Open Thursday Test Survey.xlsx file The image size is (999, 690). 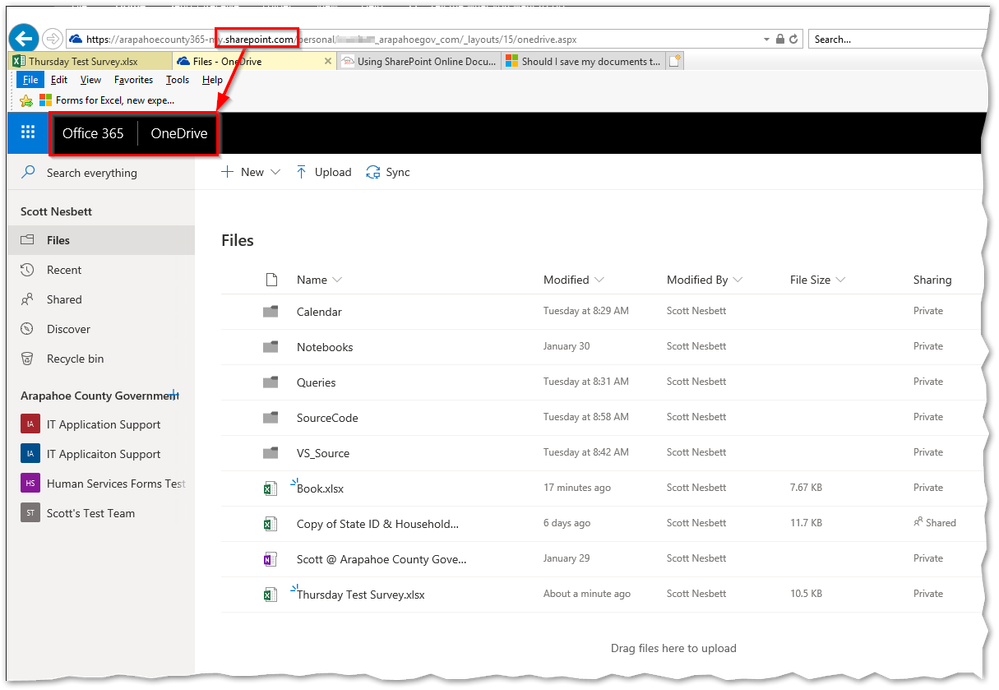pyautogui.click(x=361, y=594)
